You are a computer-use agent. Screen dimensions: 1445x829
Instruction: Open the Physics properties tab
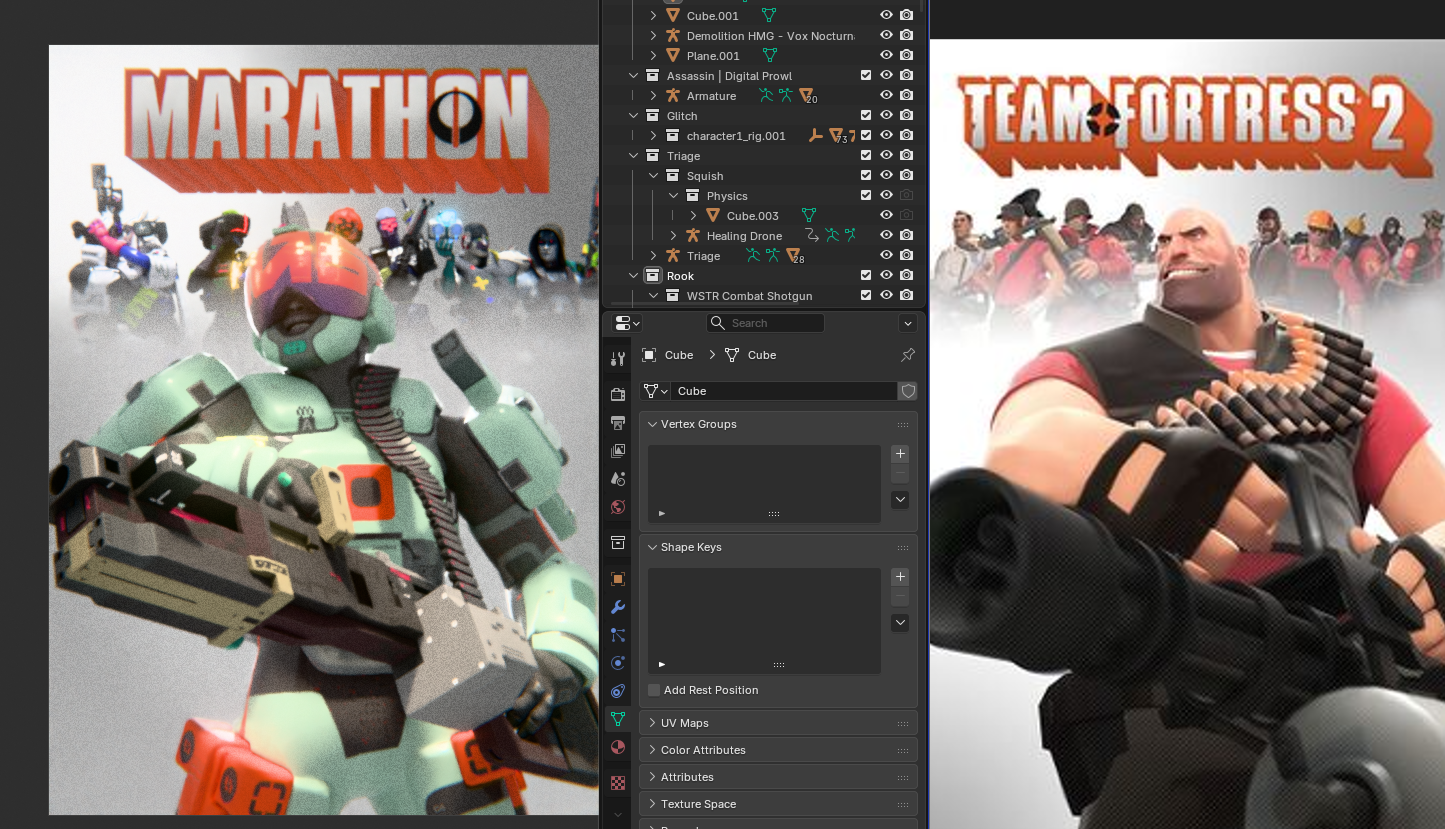pos(618,663)
